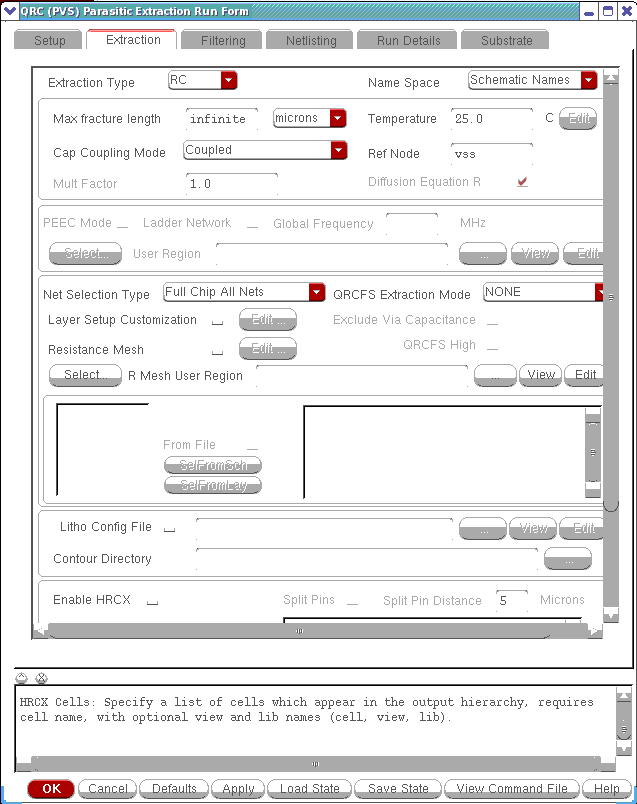Click the window menu arrow in title bar
Screen dimensions: 637x804
click(x=10, y=11)
